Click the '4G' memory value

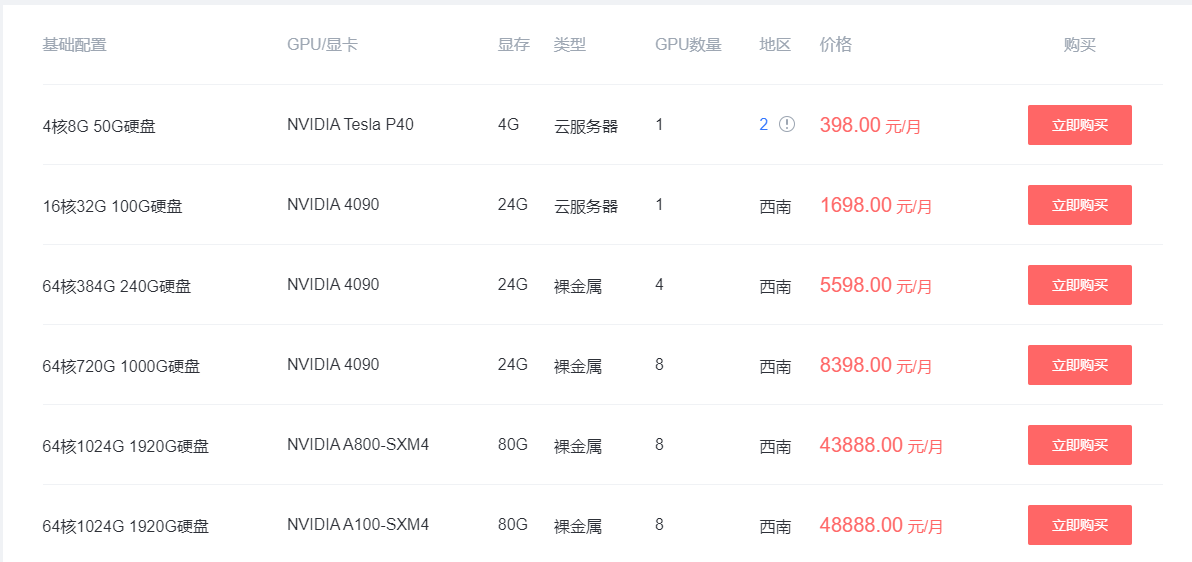tap(509, 125)
